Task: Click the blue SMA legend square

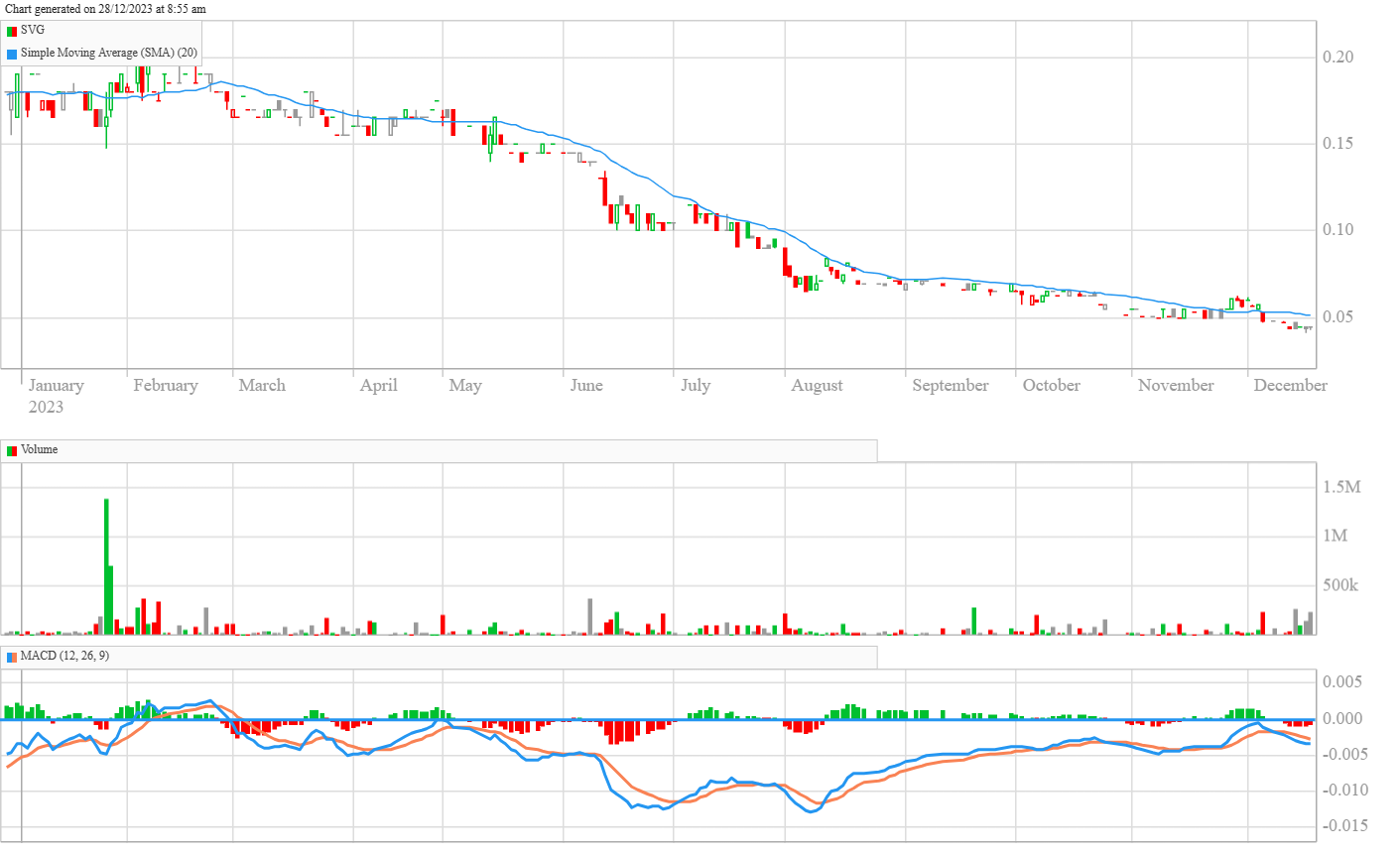Action: pyautogui.click(x=12, y=54)
